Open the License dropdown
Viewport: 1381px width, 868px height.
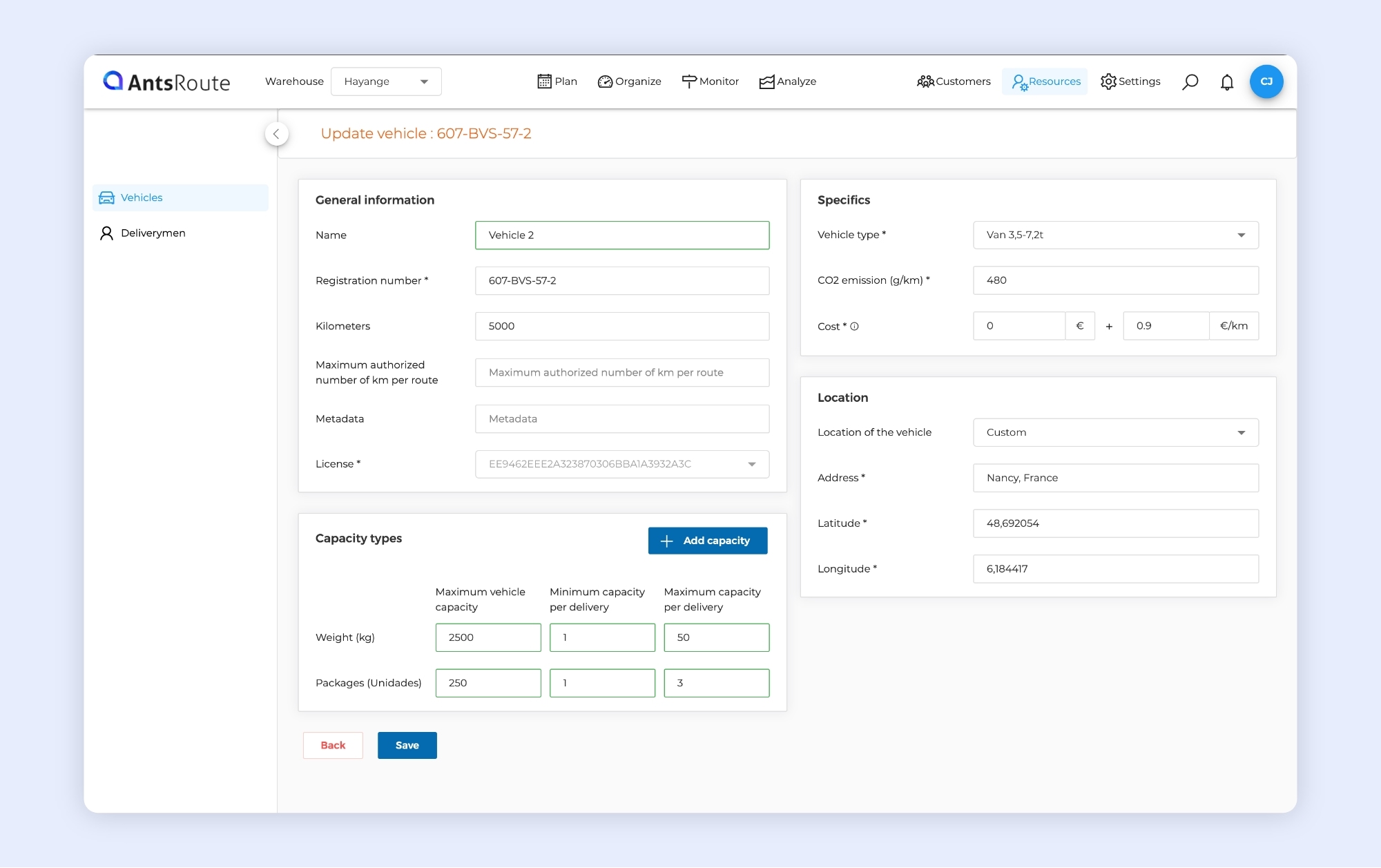coord(621,464)
